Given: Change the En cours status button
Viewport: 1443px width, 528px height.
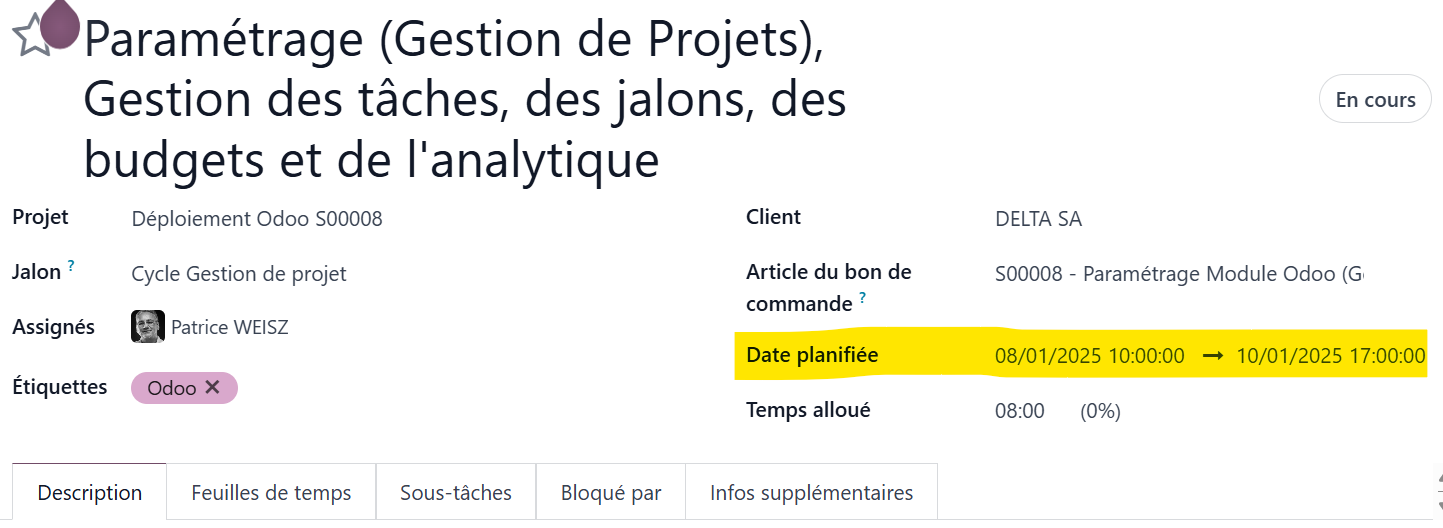Looking at the screenshot, I should point(1375,99).
